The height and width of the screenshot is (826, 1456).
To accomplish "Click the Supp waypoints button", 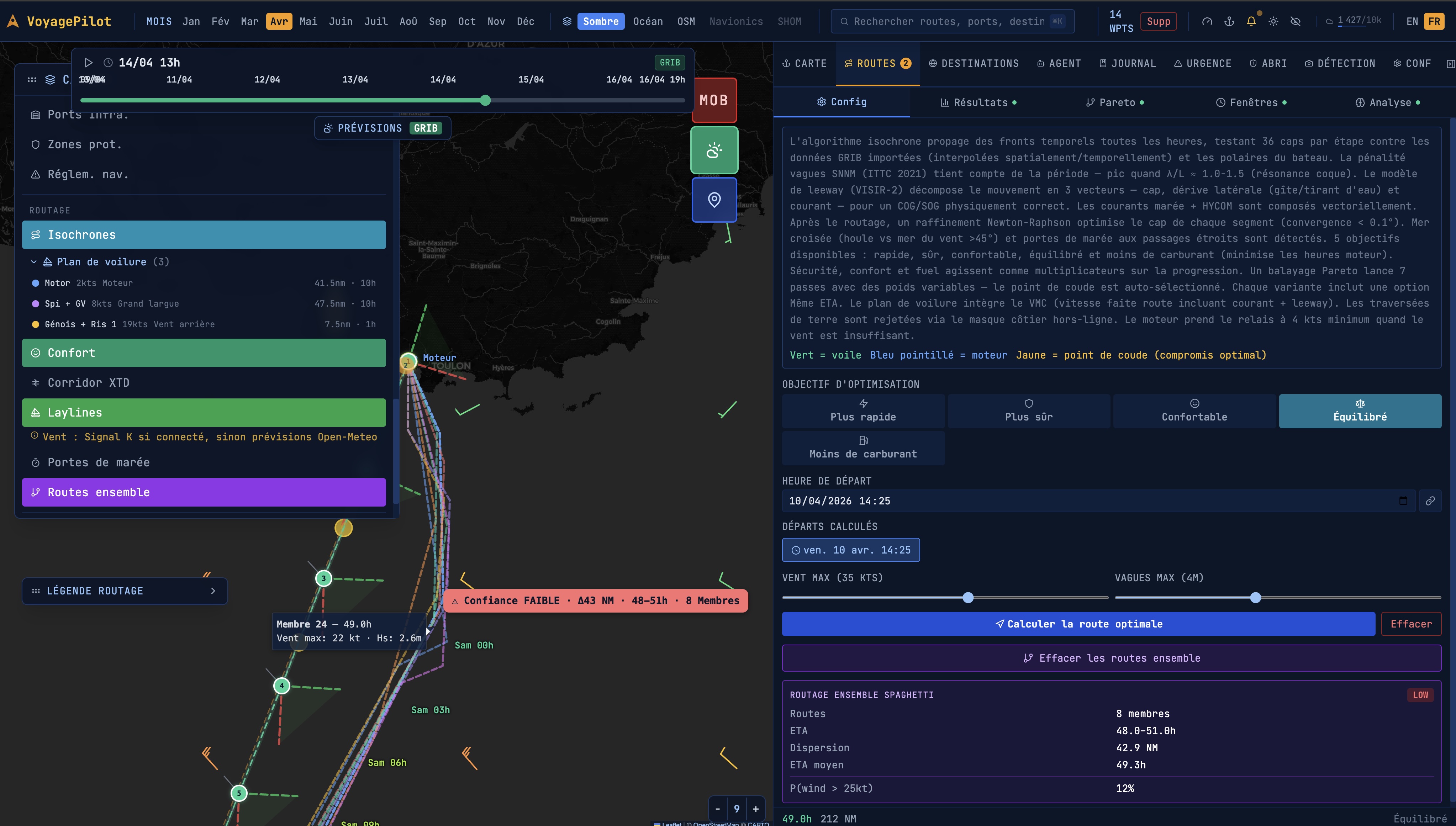I will click(x=1158, y=22).
